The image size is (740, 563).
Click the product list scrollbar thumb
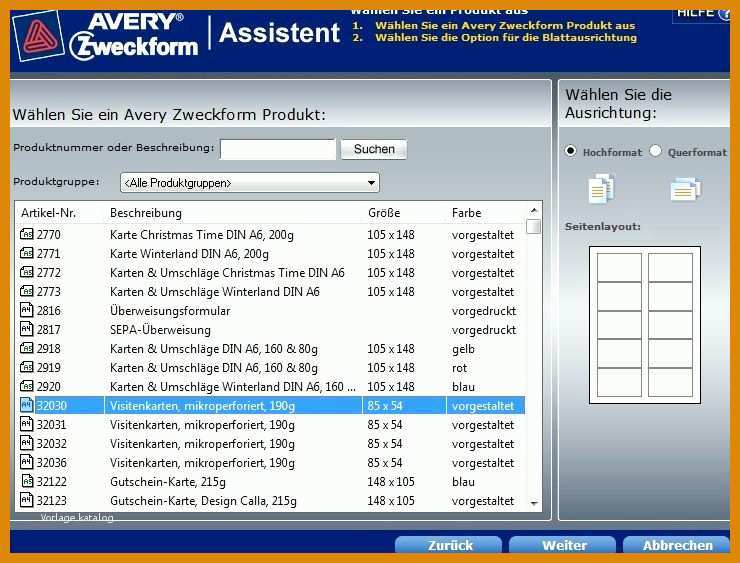coord(533,227)
